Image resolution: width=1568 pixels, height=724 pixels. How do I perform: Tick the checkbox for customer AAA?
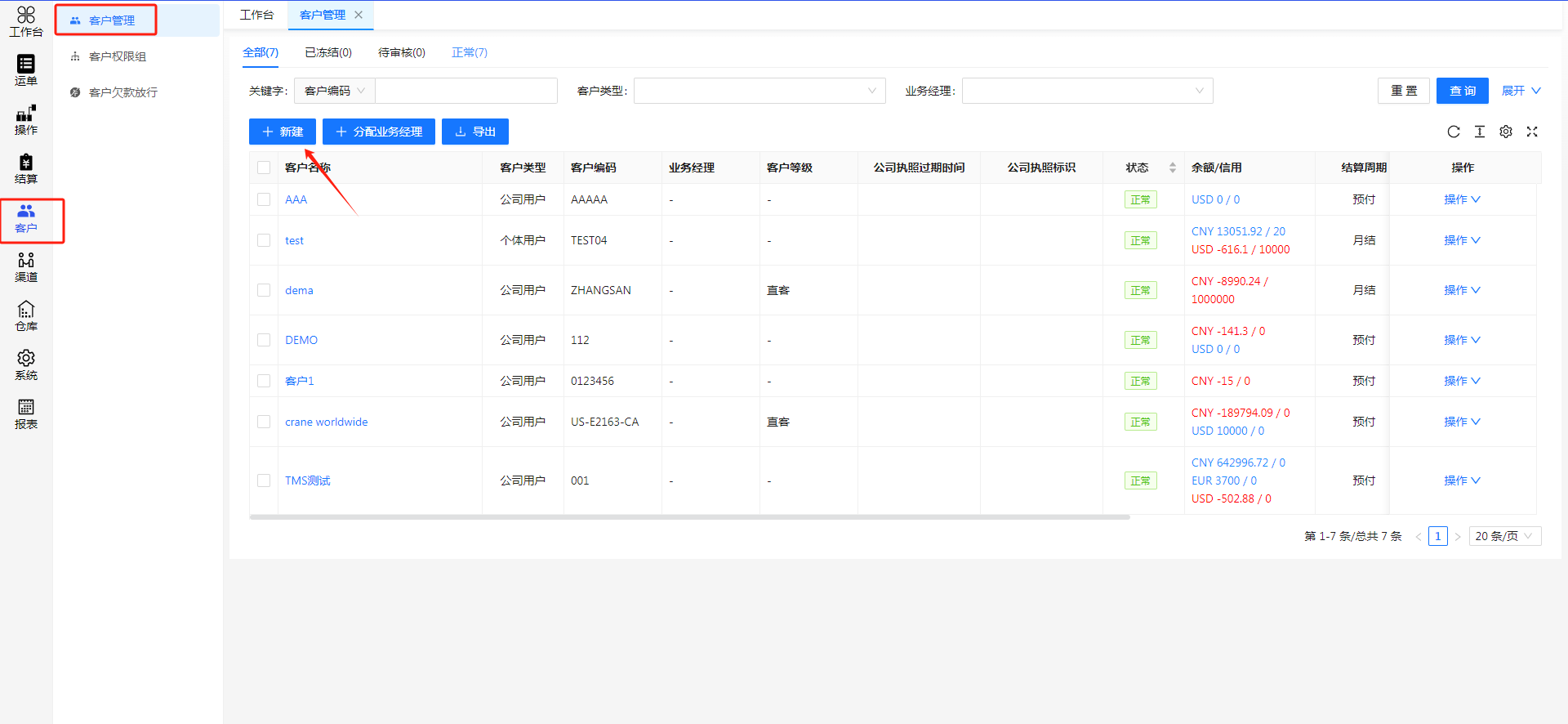pos(264,199)
